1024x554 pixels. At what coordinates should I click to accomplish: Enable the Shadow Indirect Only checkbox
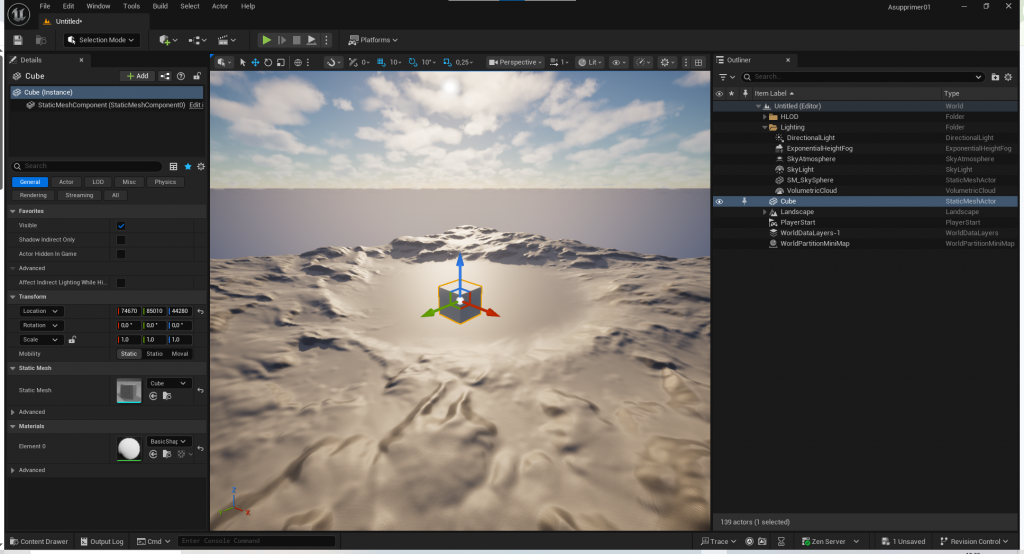tap(121, 240)
